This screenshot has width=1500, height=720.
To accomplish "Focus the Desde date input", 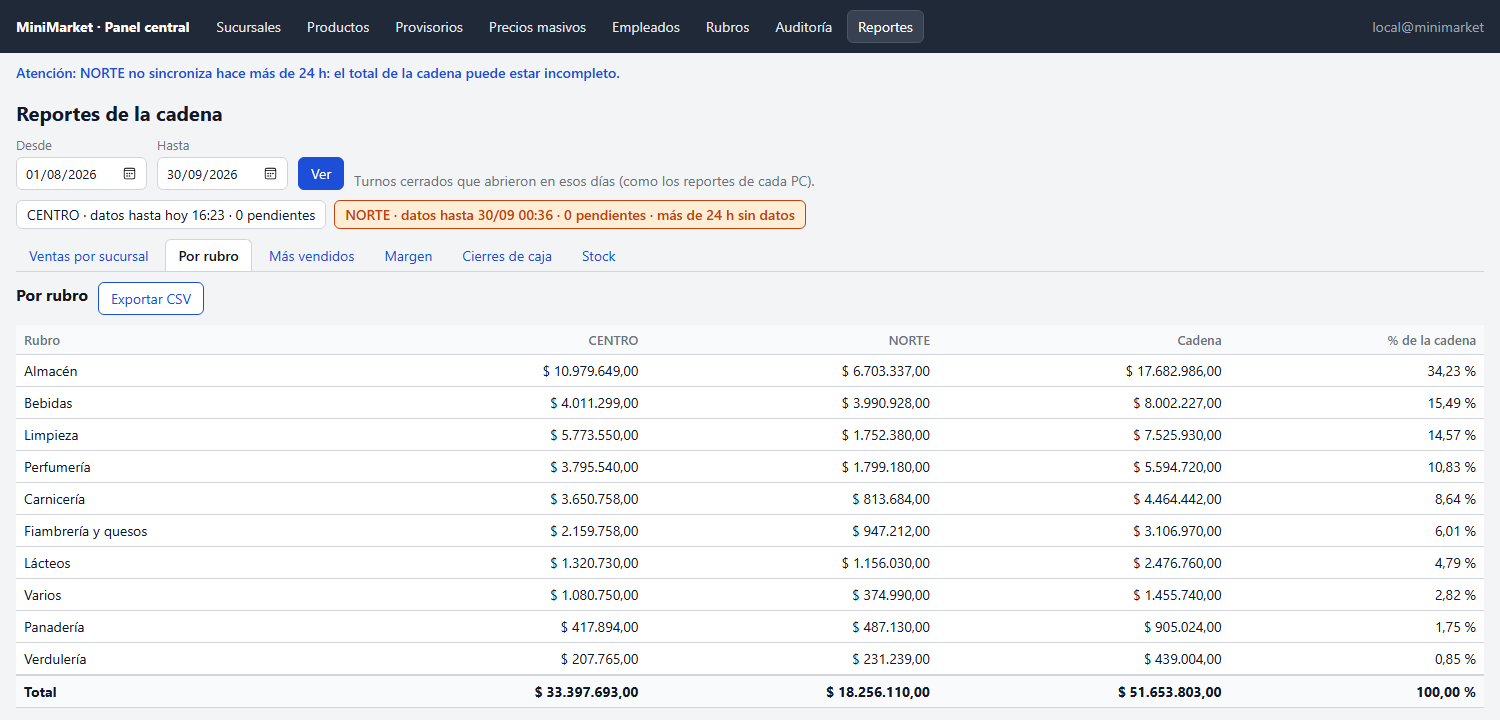I will click(82, 174).
